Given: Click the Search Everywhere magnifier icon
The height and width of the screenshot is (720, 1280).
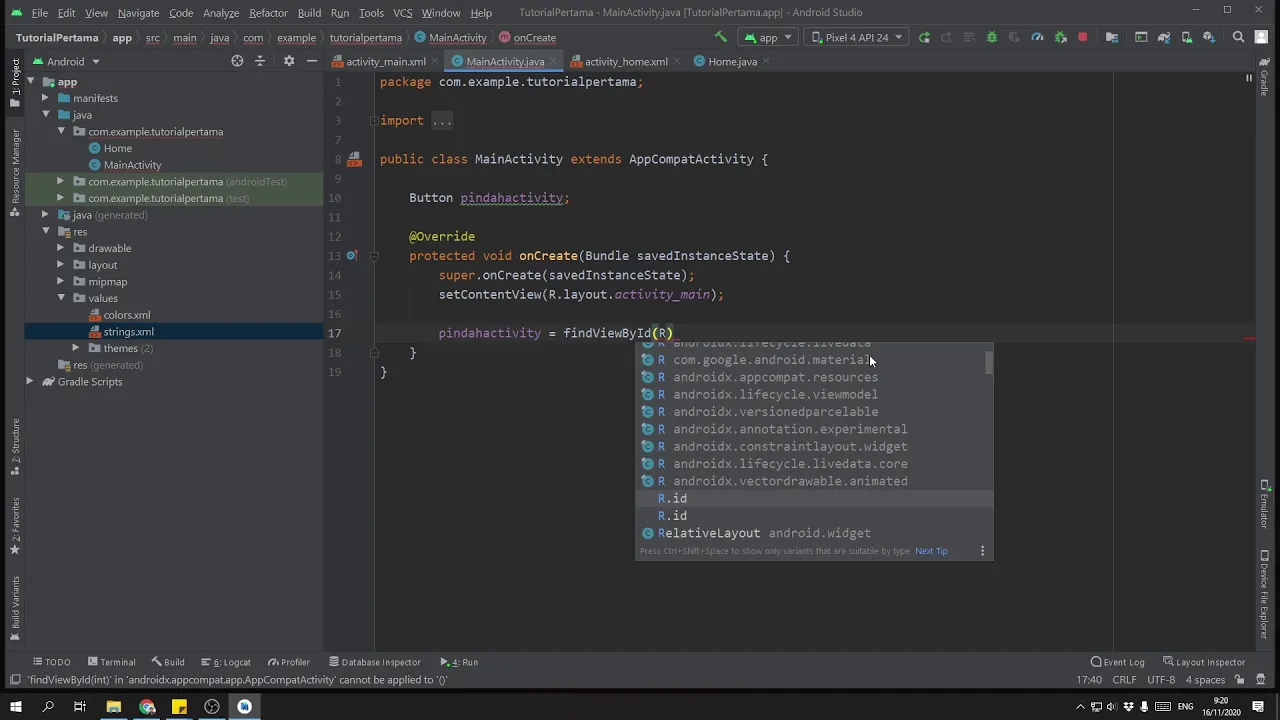Looking at the screenshot, I should click(1238, 37).
